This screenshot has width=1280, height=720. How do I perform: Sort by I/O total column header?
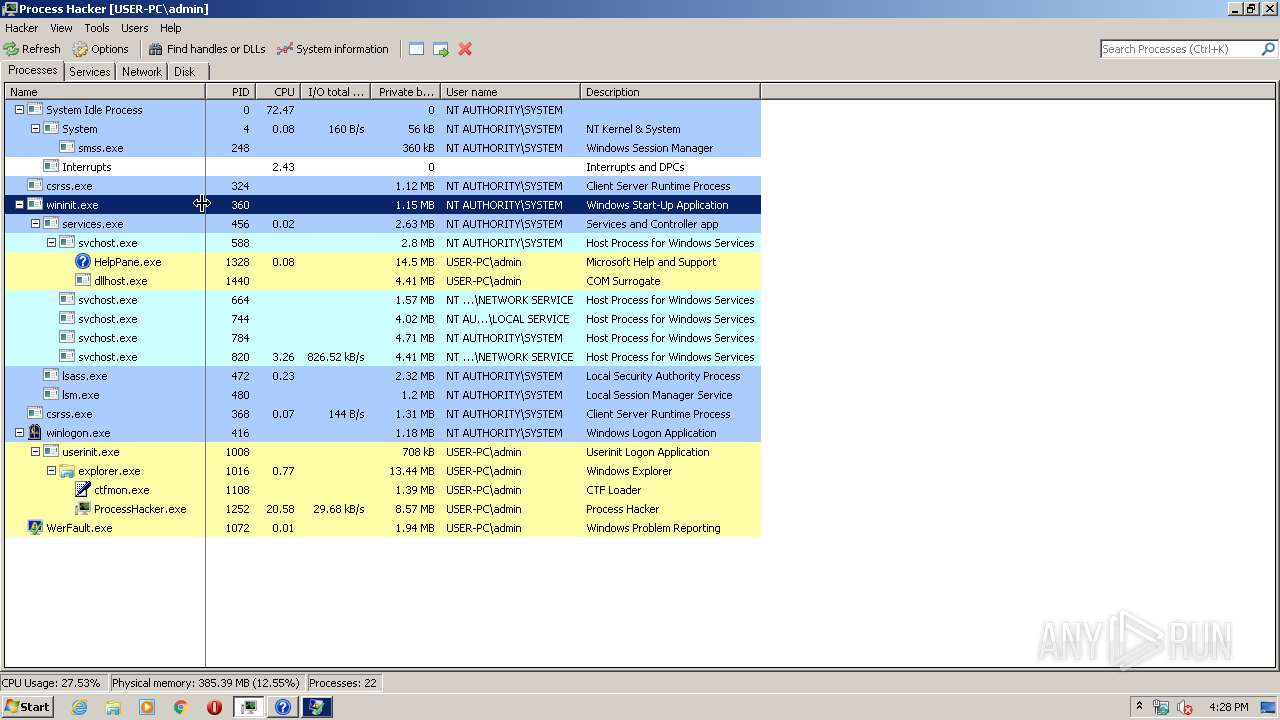click(x=335, y=92)
